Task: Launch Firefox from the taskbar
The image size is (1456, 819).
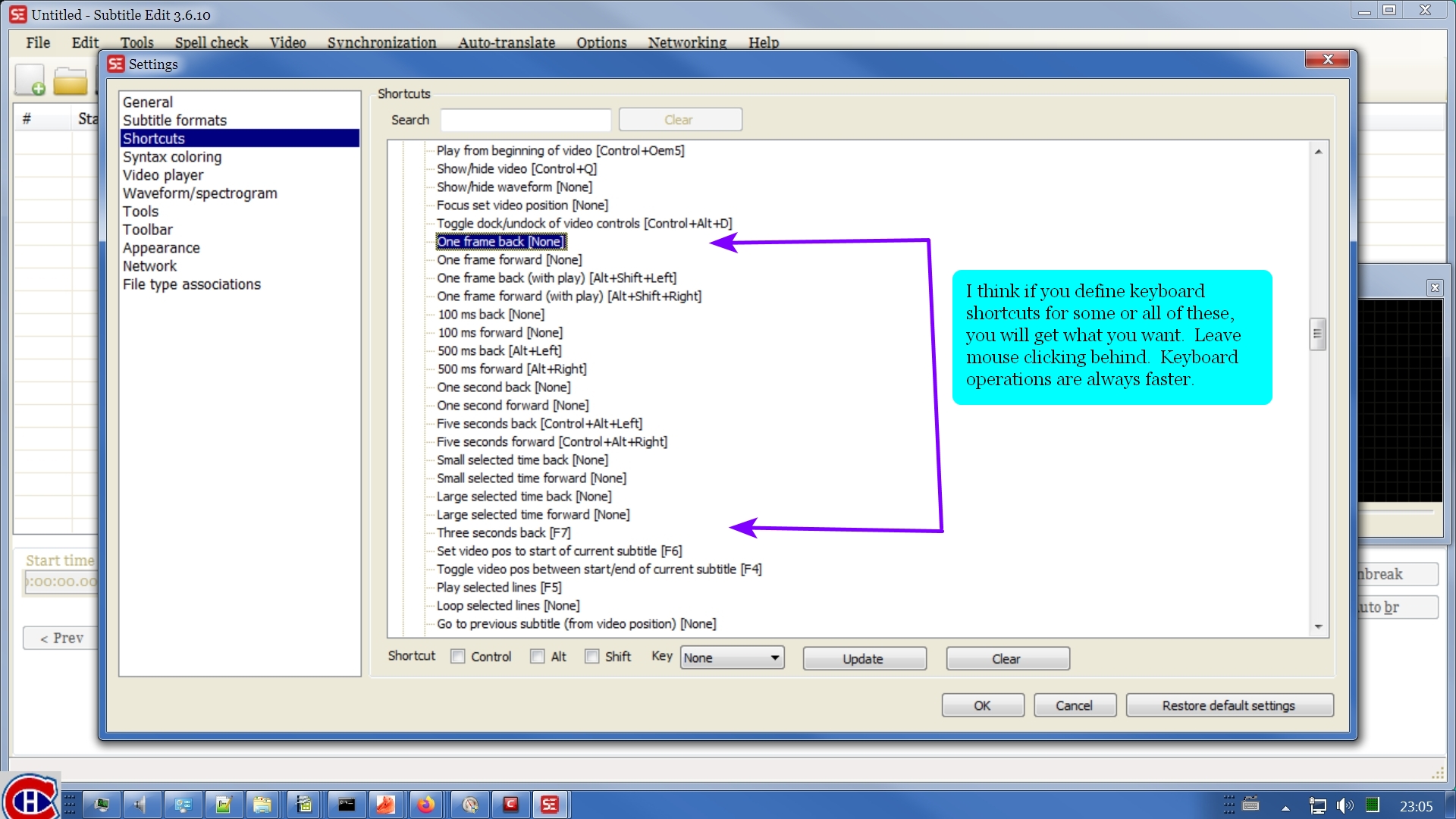Action: pos(426,805)
